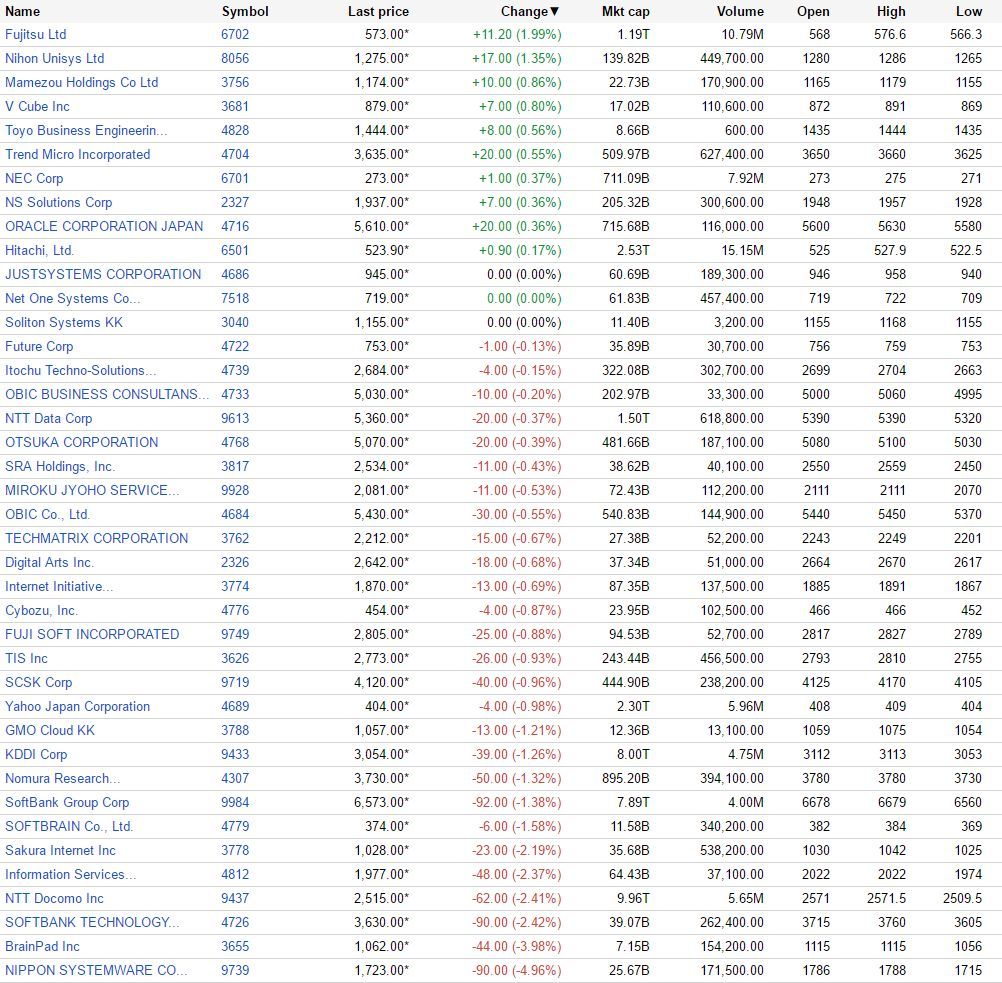Click the 8.00T market cap cell
This screenshot has height=983, width=1002.
[633, 754]
